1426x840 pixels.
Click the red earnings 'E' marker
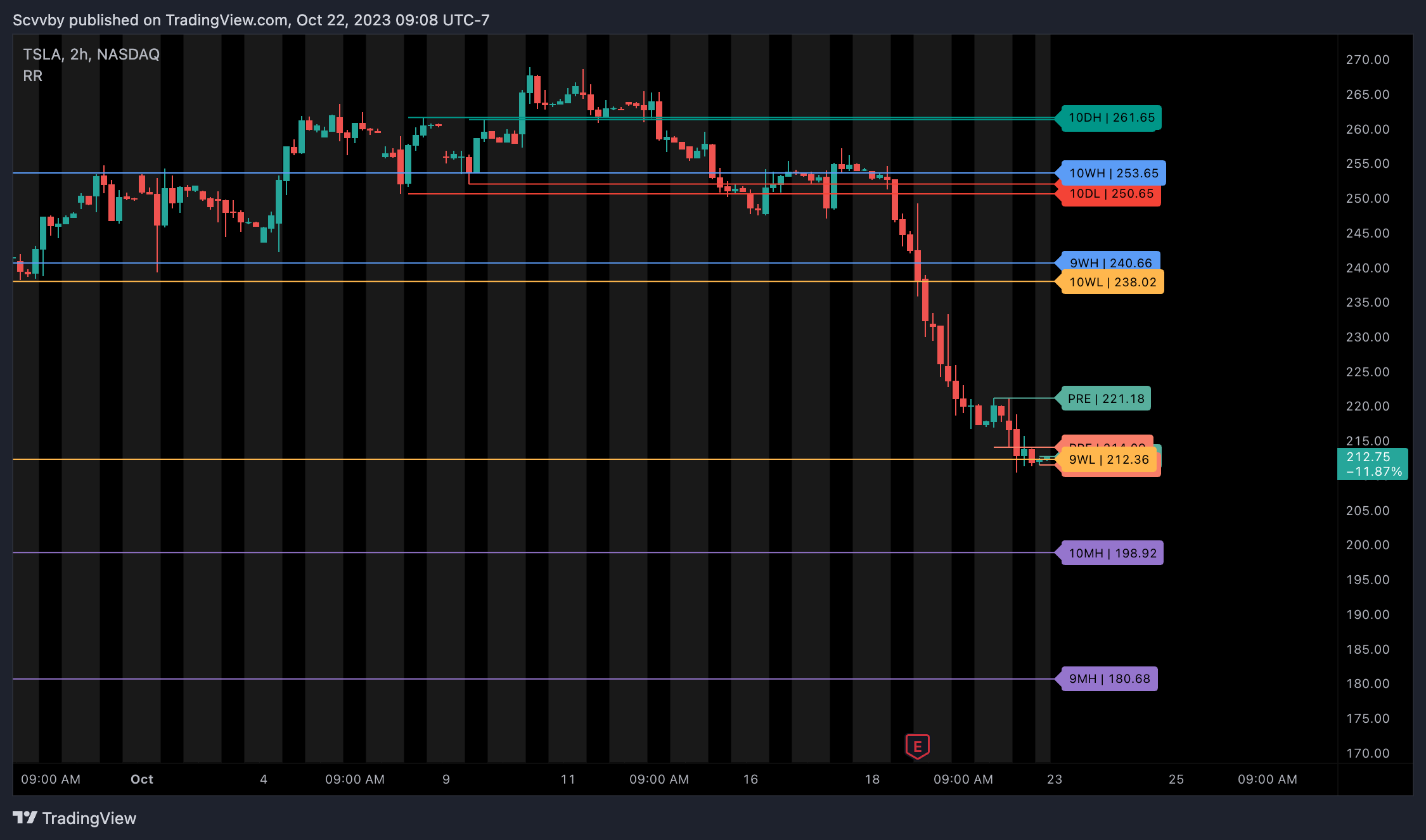click(x=917, y=746)
